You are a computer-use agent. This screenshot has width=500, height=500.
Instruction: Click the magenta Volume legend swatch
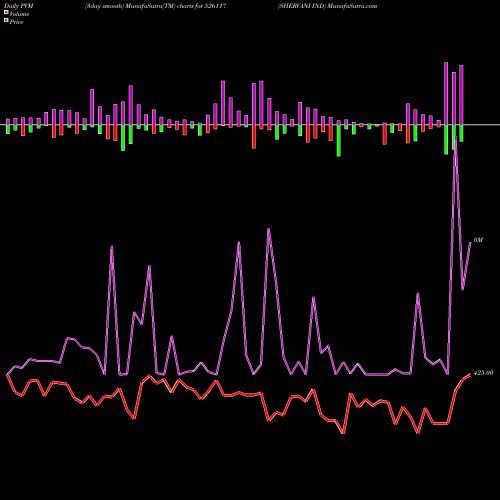[6, 12]
